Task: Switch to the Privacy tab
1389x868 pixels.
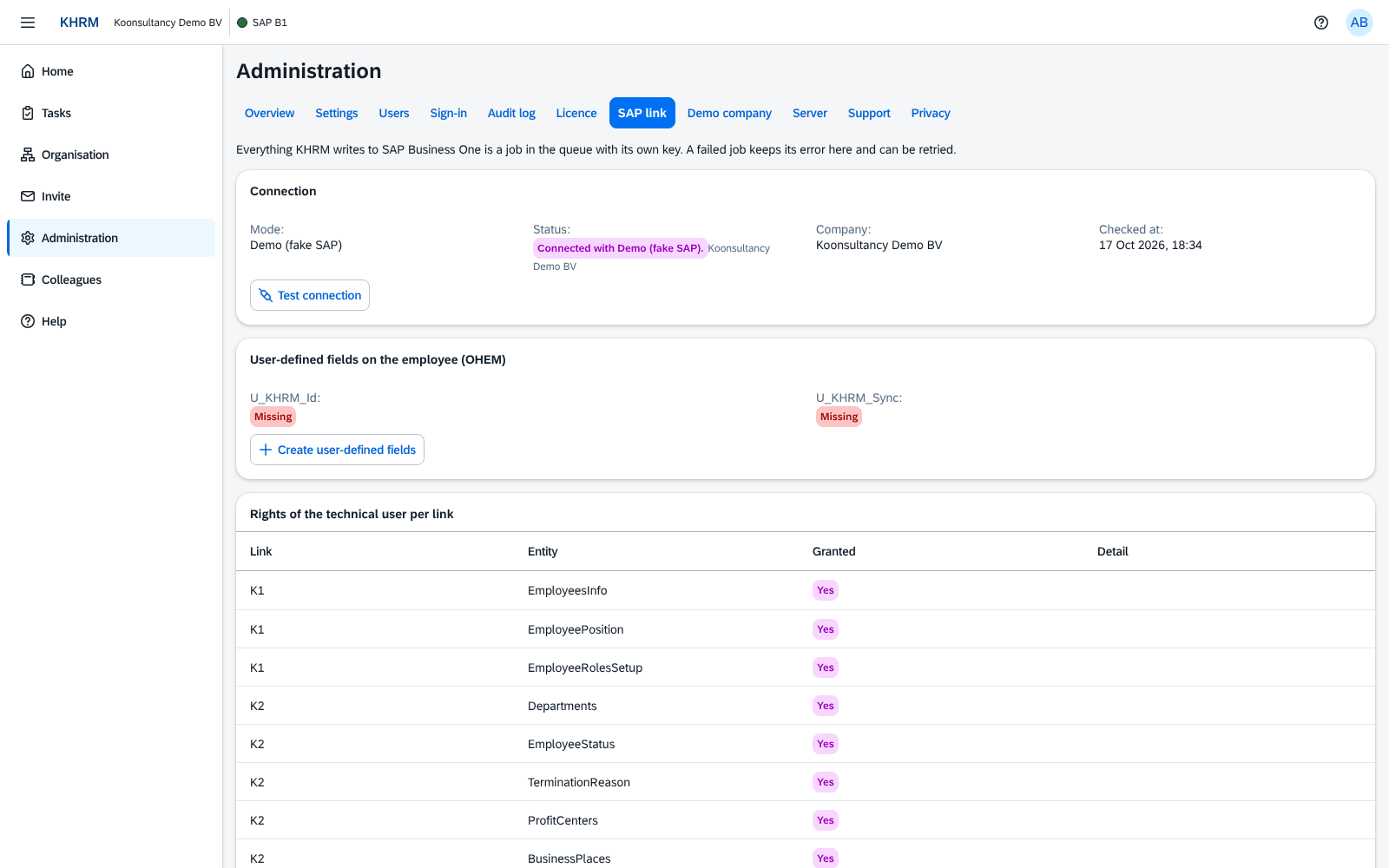Action: tap(931, 113)
